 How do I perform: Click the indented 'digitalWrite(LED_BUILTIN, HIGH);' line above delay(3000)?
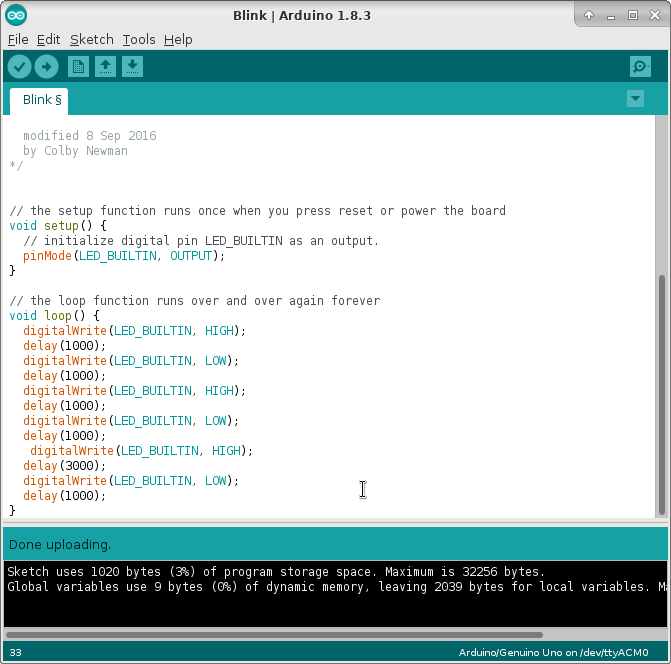click(142, 451)
